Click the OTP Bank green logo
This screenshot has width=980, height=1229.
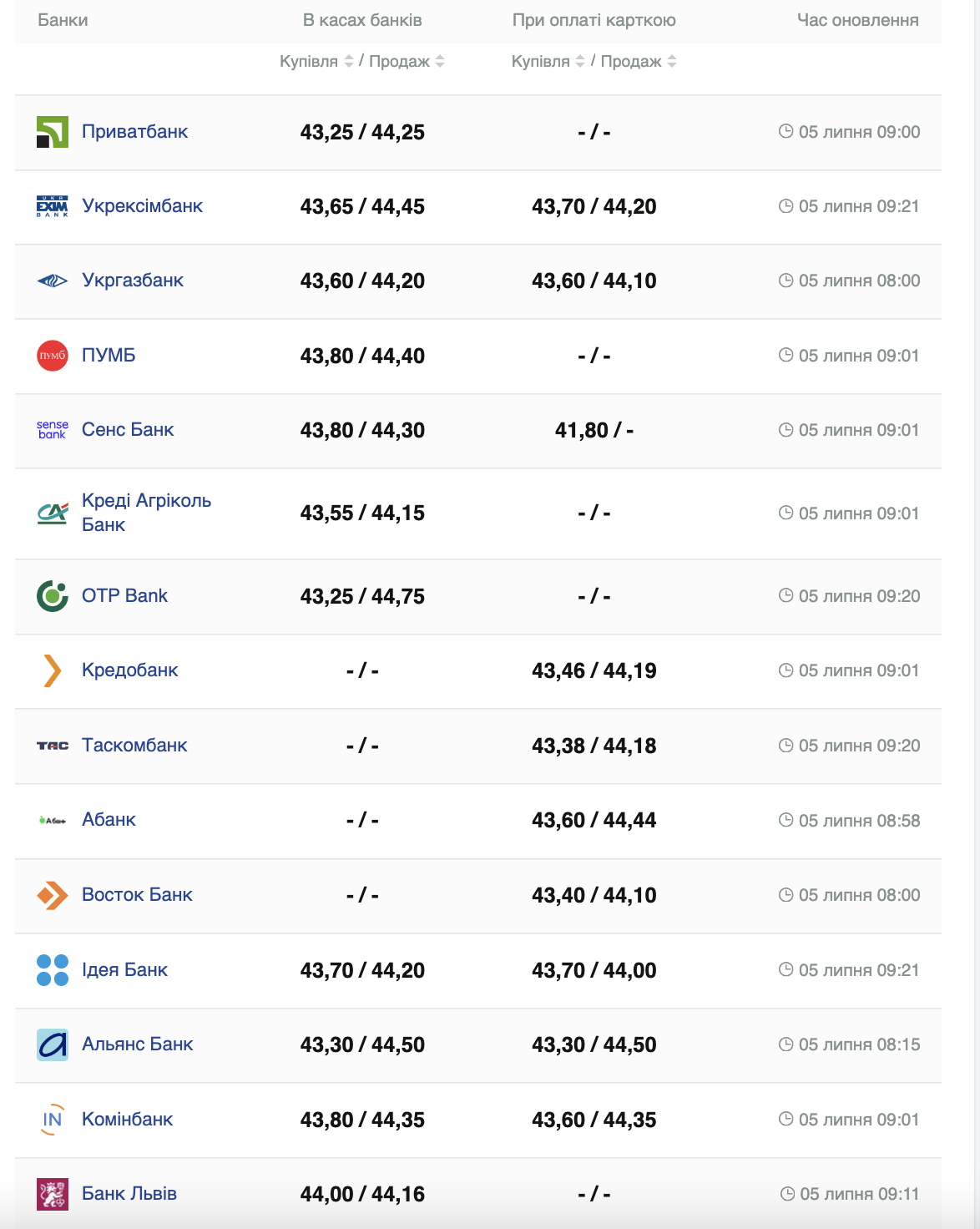coord(52,596)
